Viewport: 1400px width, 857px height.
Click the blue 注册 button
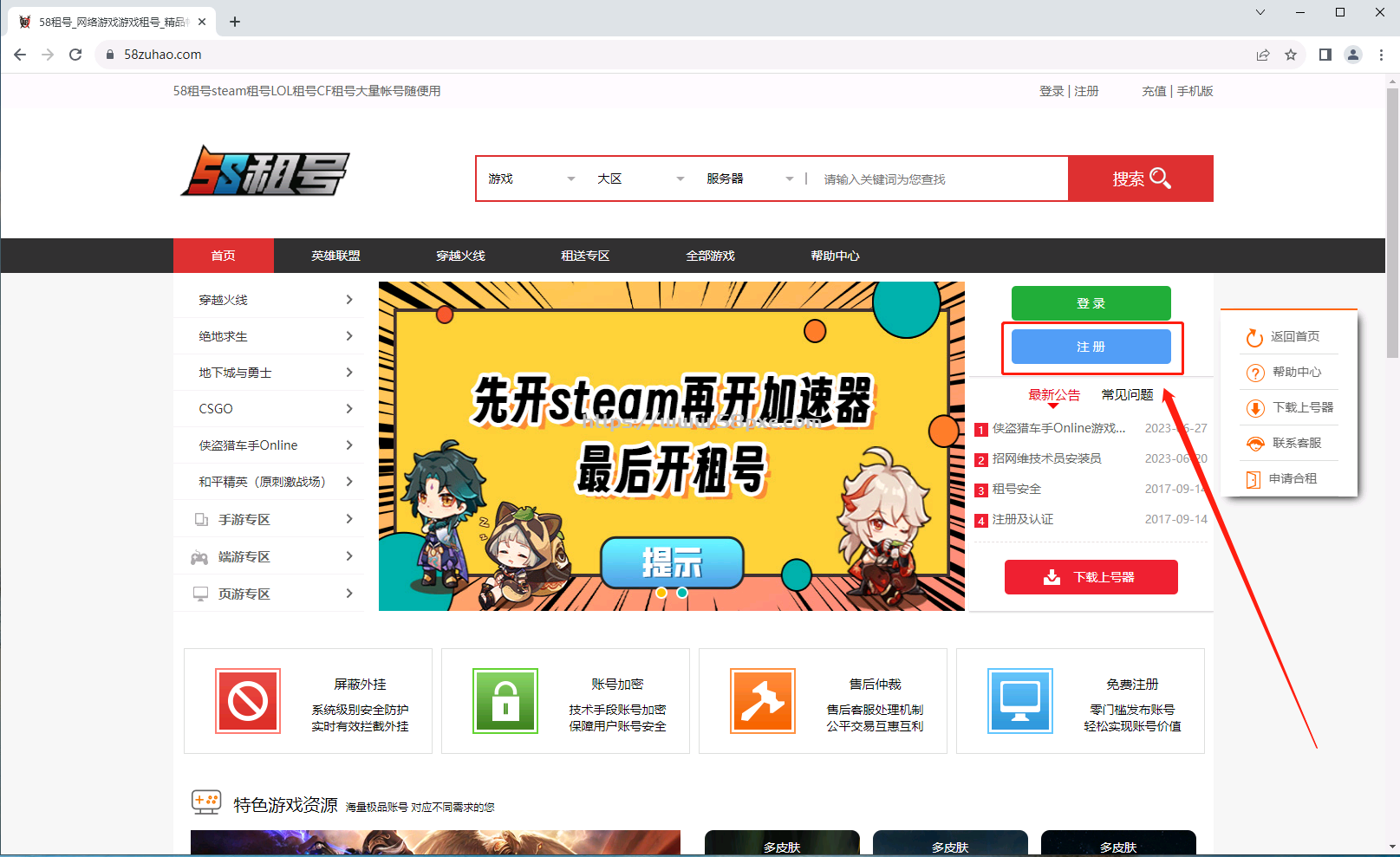1091,347
